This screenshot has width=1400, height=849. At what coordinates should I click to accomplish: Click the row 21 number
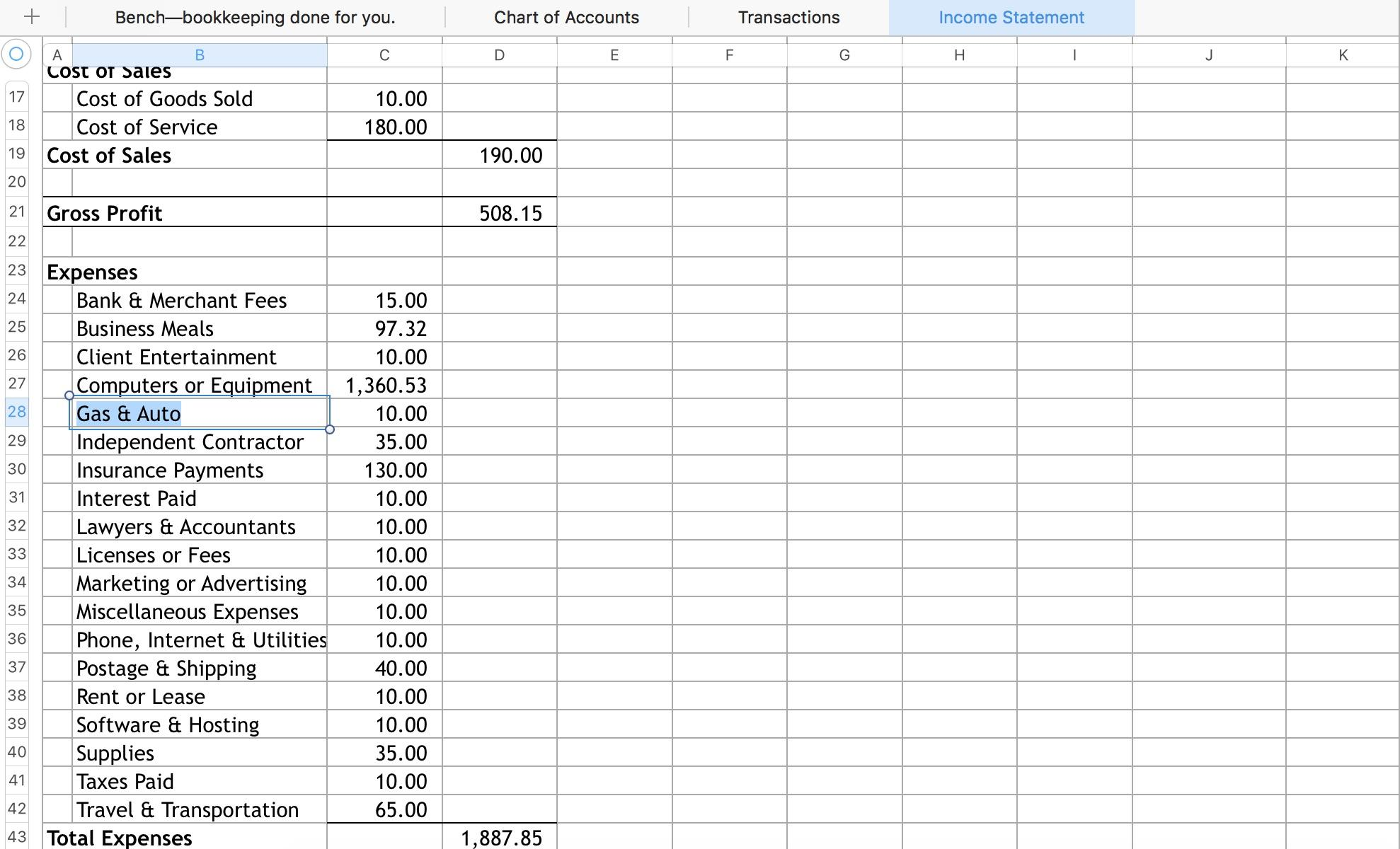(x=16, y=212)
